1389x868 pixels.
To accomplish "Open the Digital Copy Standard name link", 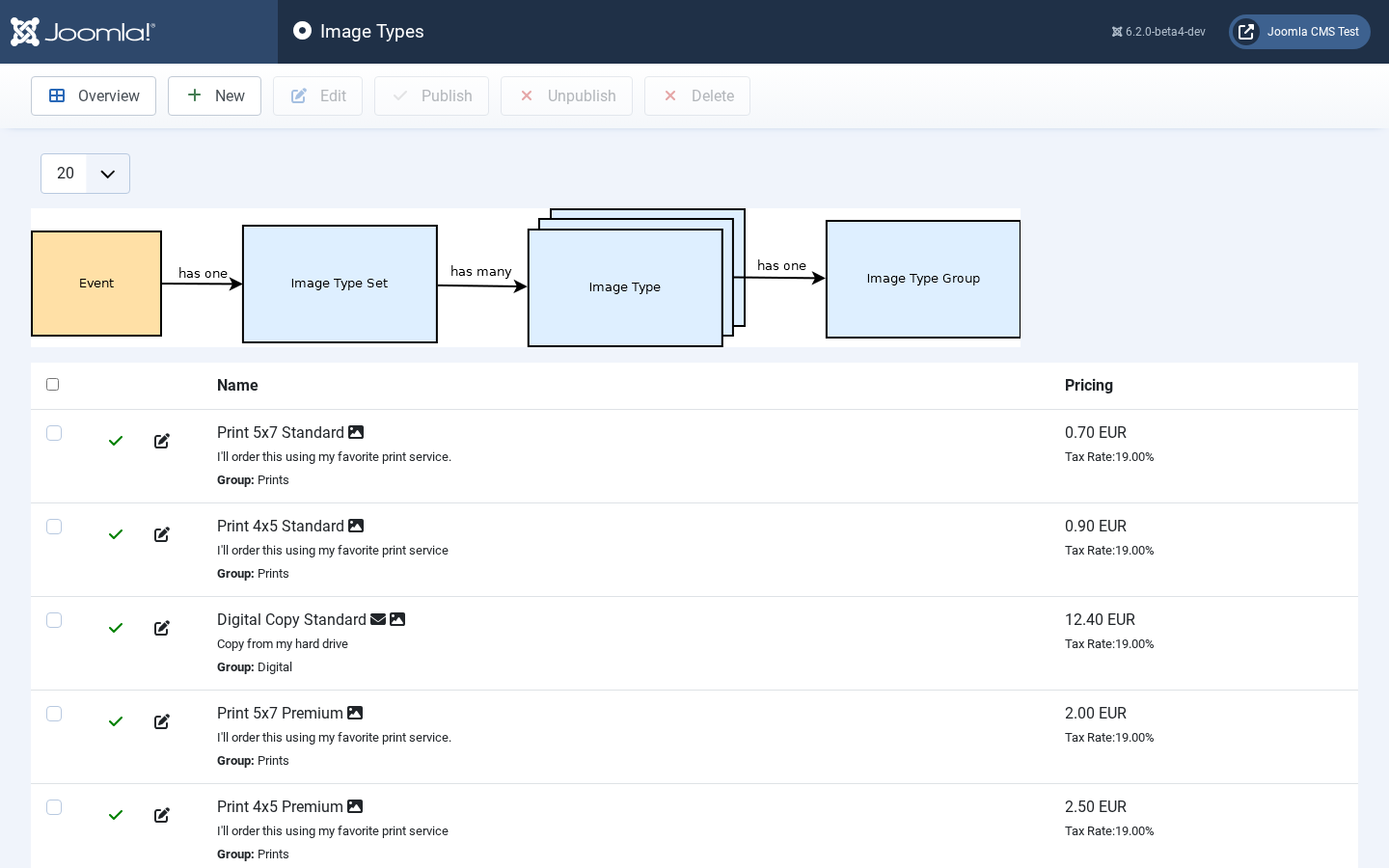I will pyautogui.click(x=291, y=619).
